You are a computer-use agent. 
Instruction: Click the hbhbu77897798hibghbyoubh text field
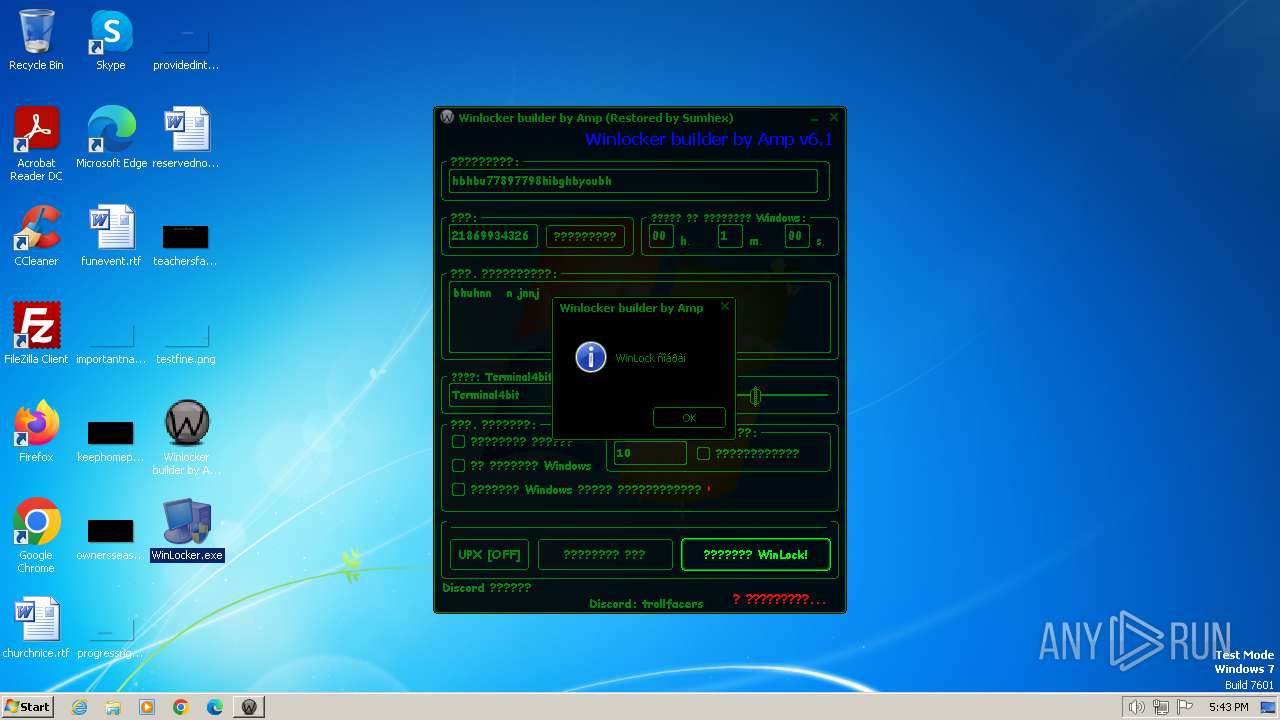[x=633, y=181]
